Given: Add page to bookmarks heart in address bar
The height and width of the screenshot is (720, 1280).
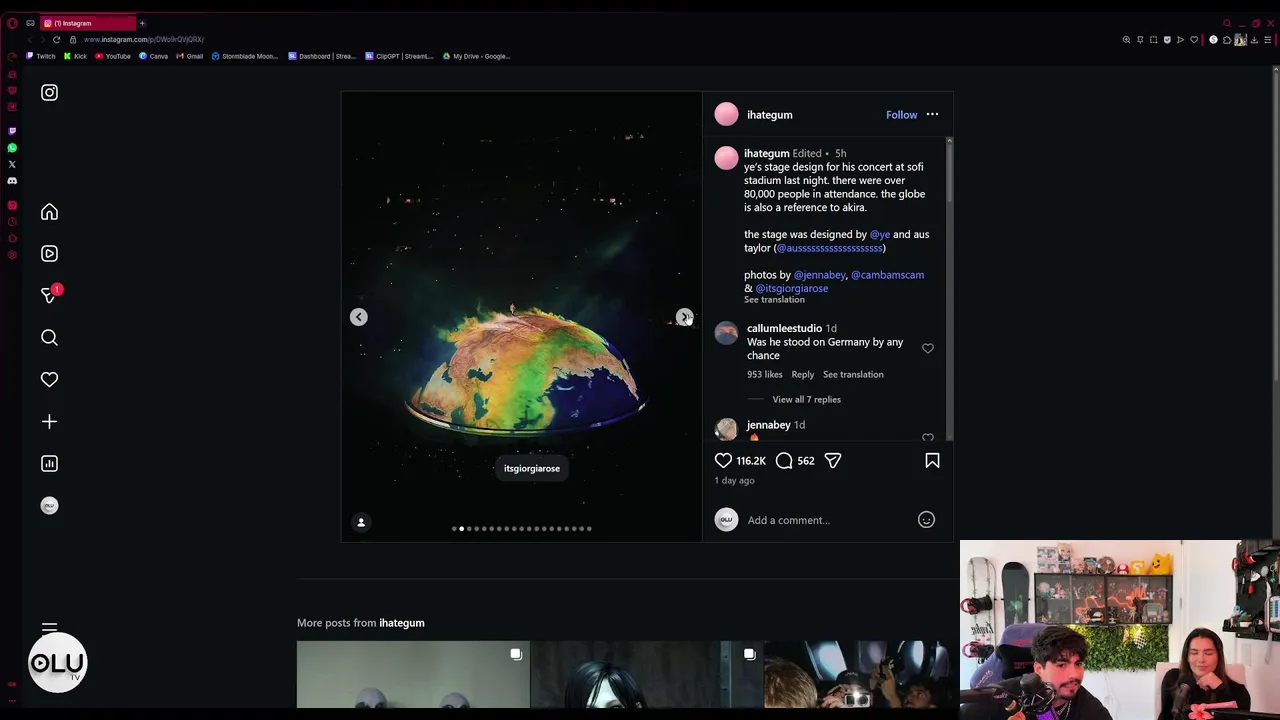Looking at the screenshot, I should click(x=1194, y=40).
